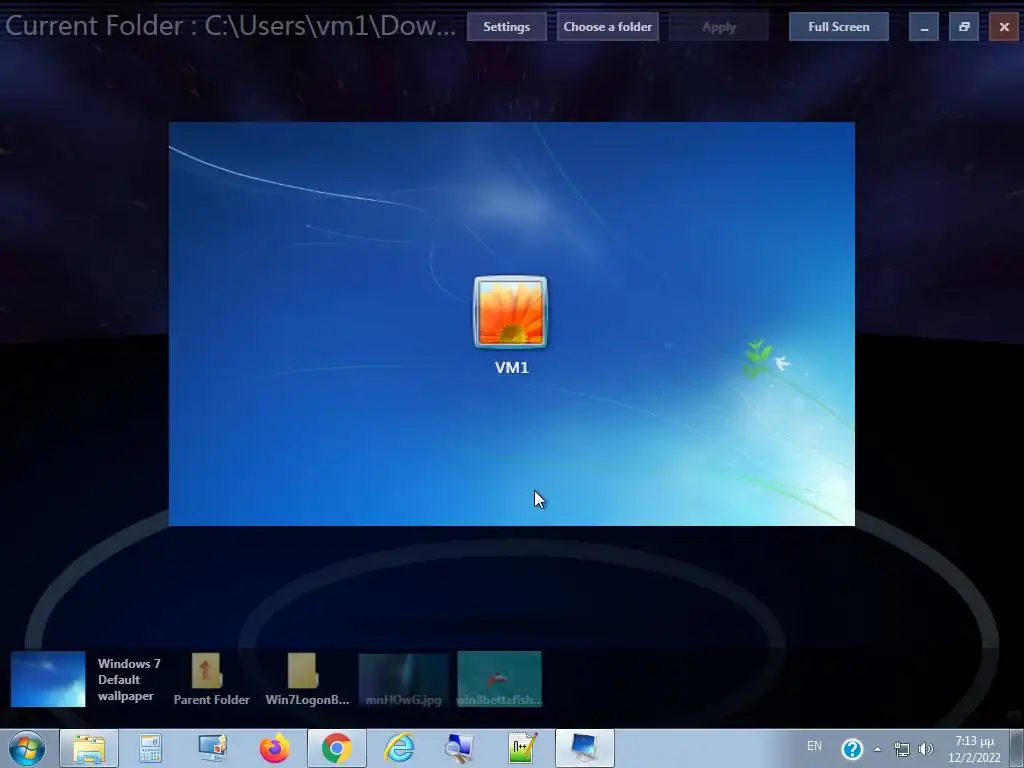
Task: Click the VM1 username label
Action: pyautogui.click(x=511, y=368)
